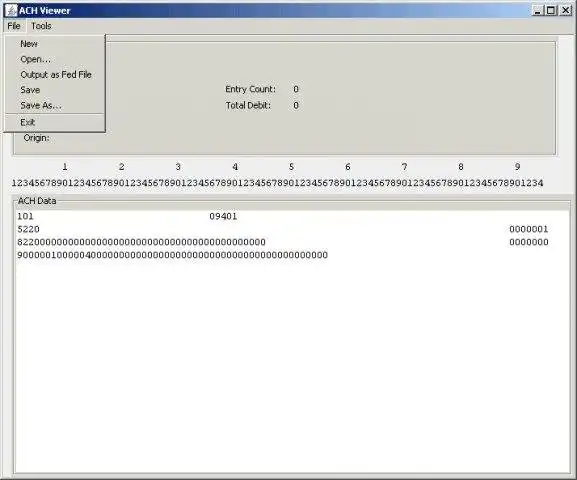Viewport: 577px width, 480px height.
Task: Select Save As... menu entry
Action: coord(54,105)
